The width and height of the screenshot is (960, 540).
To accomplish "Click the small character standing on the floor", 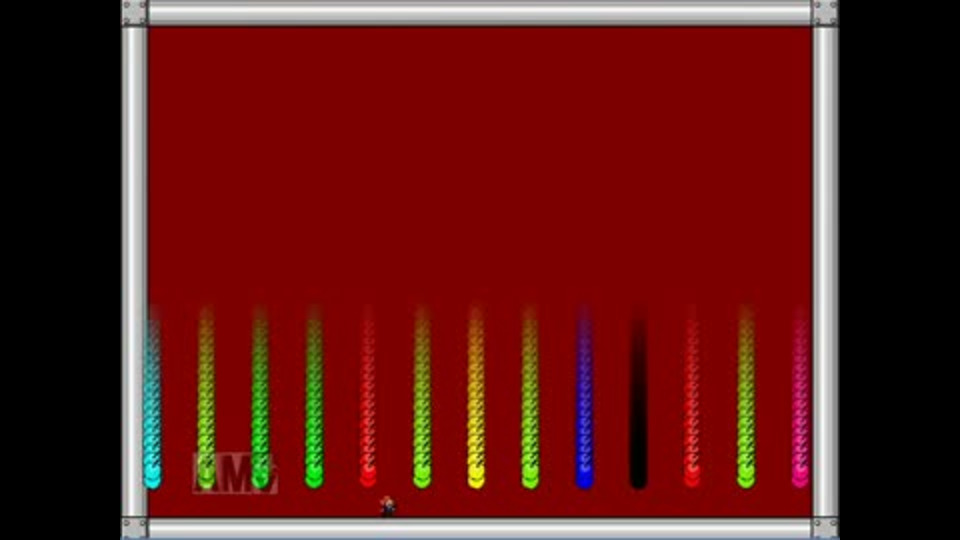I will 387,506.
